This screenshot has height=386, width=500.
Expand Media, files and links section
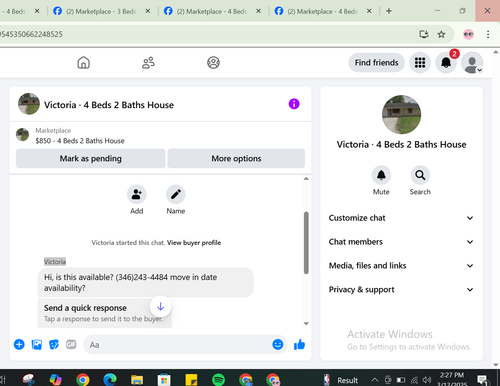(401, 266)
